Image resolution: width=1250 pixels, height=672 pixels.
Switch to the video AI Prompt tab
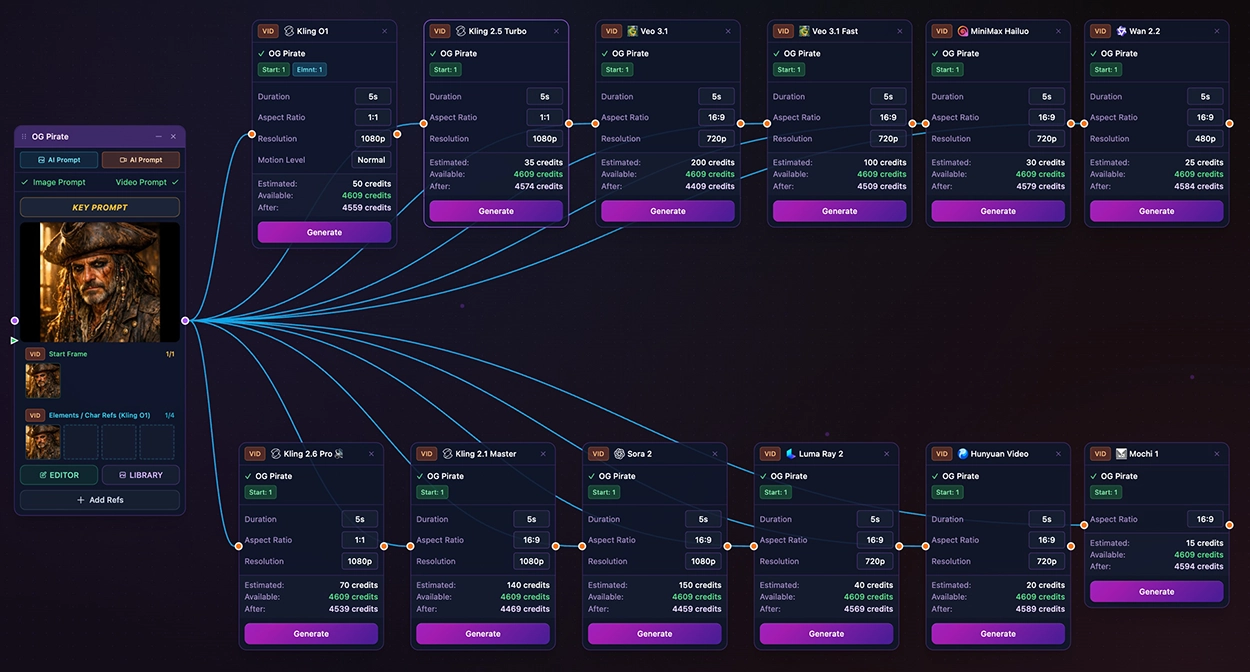point(140,159)
